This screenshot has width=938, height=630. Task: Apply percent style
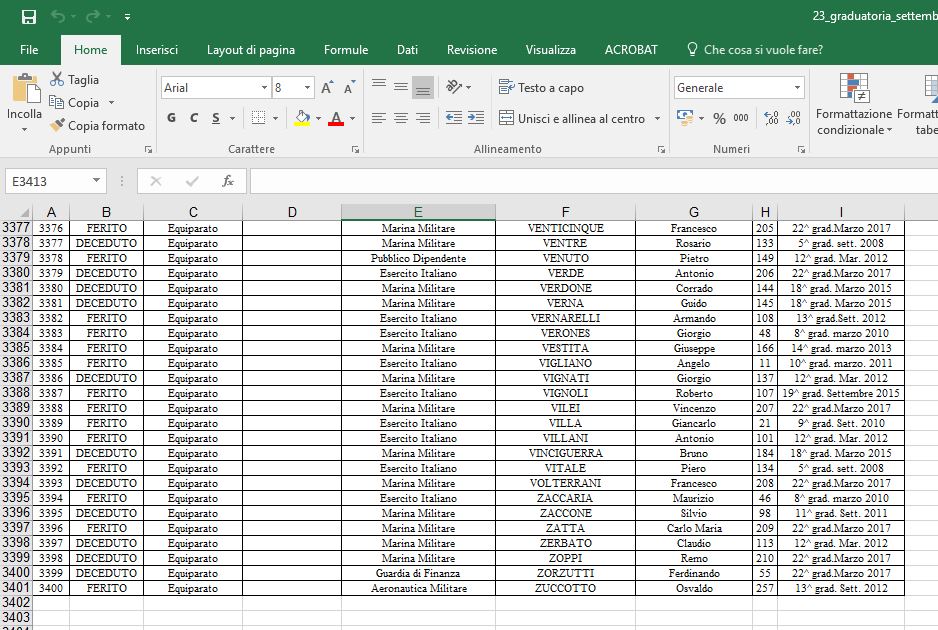719,118
